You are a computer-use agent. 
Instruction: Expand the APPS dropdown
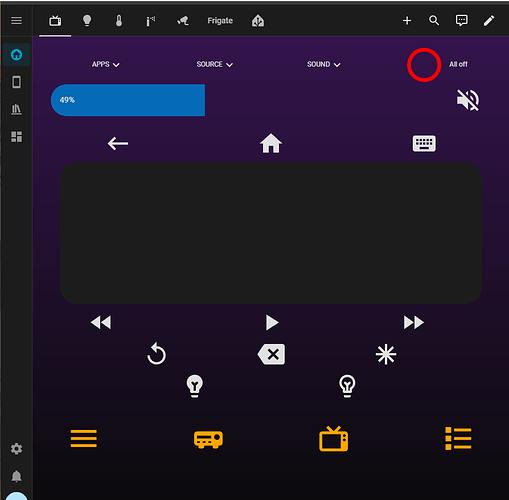point(106,64)
